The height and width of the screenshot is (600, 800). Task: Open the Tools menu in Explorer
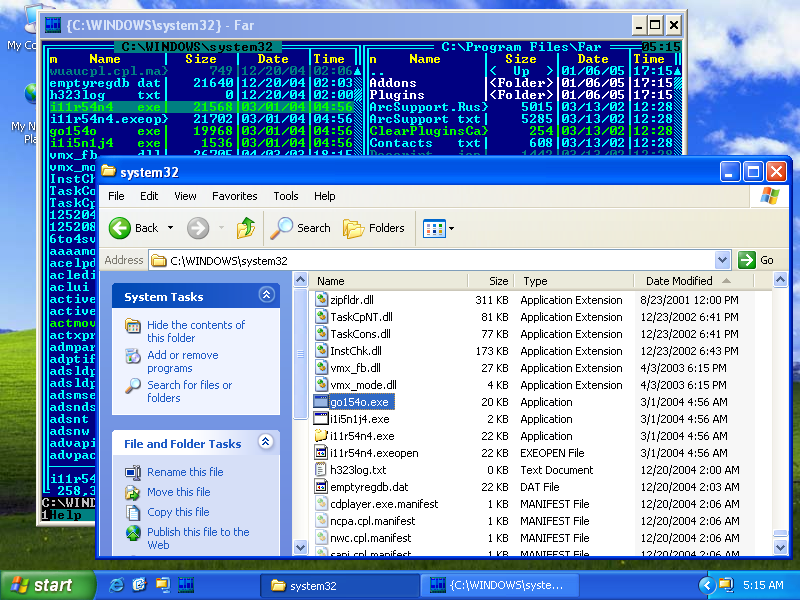pyautogui.click(x=286, y=196)
